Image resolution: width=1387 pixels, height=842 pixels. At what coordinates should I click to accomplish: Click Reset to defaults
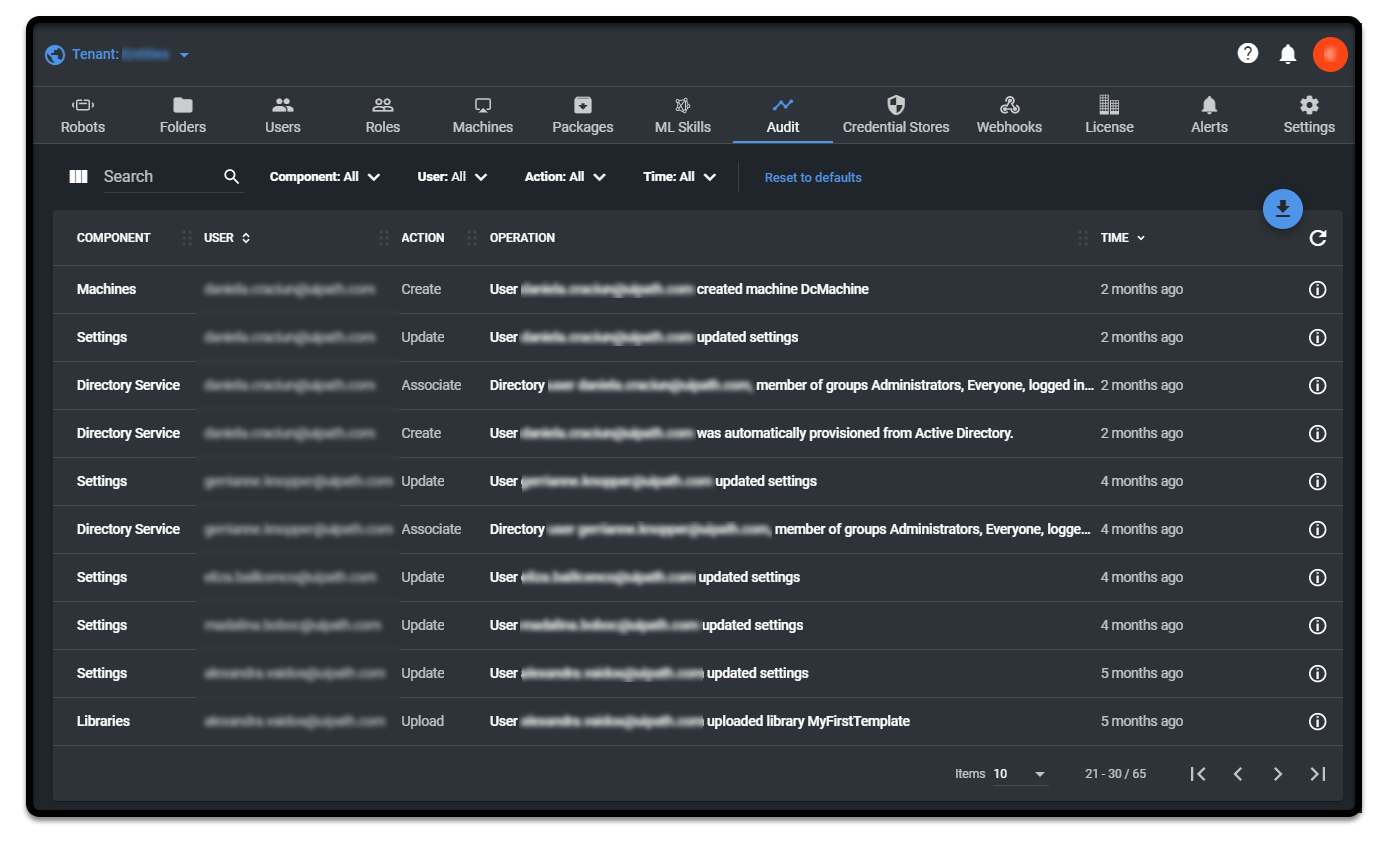[x=813, y=176]
